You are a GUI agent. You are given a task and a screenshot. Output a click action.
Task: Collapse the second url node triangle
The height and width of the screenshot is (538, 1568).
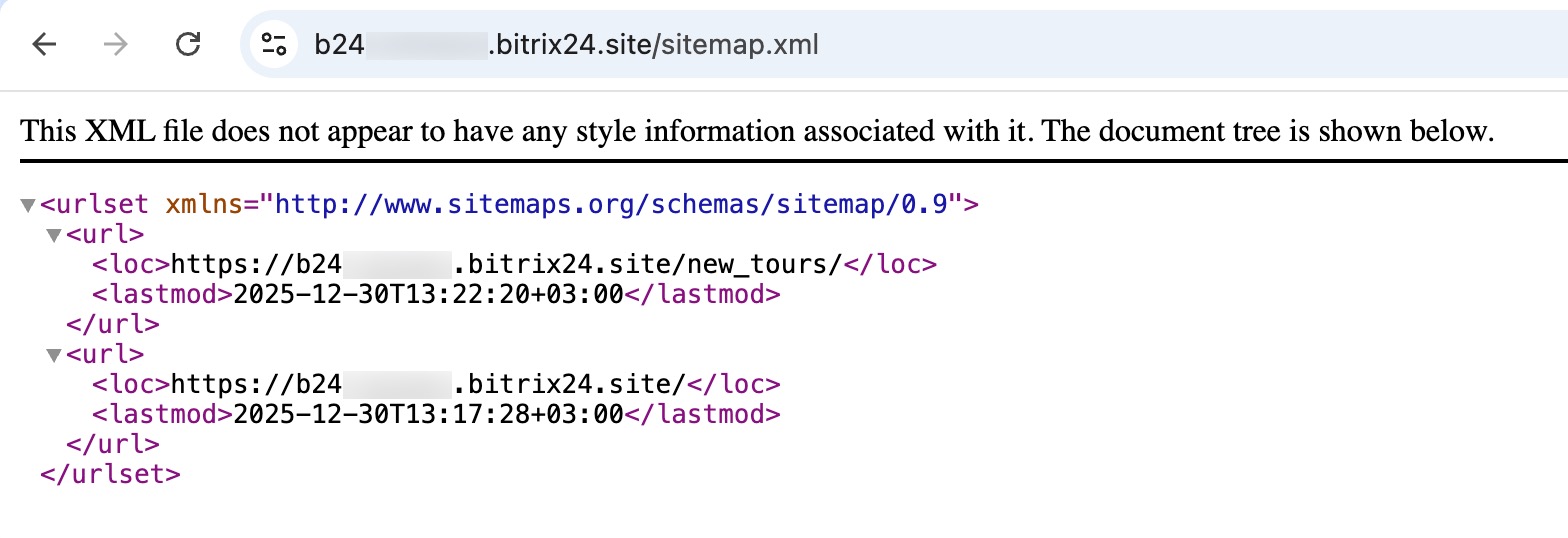(x=54, y=355)
